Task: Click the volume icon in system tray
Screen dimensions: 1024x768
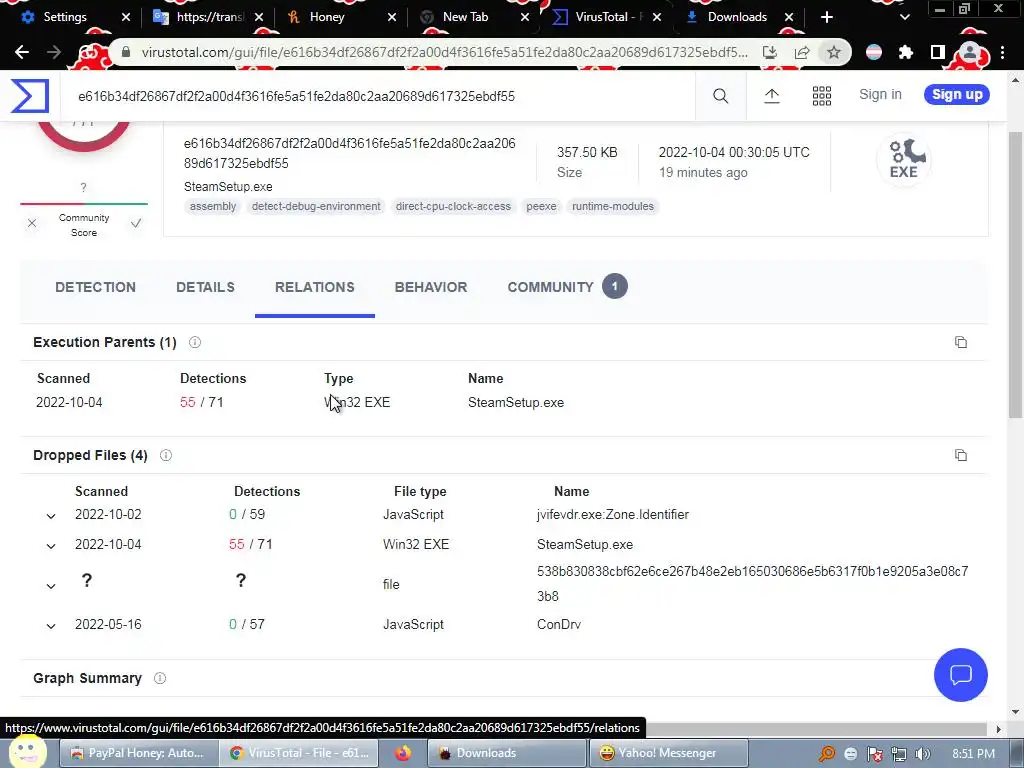Action: [923, 754]
